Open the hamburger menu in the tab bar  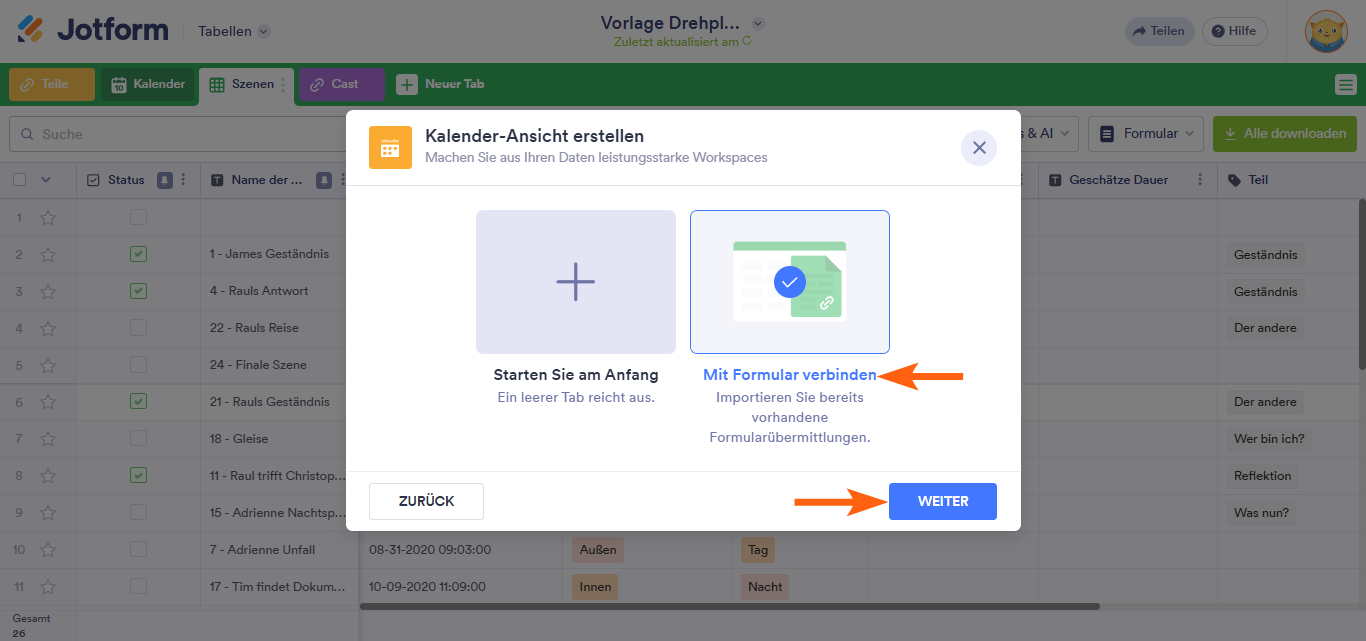[1346, 85]
